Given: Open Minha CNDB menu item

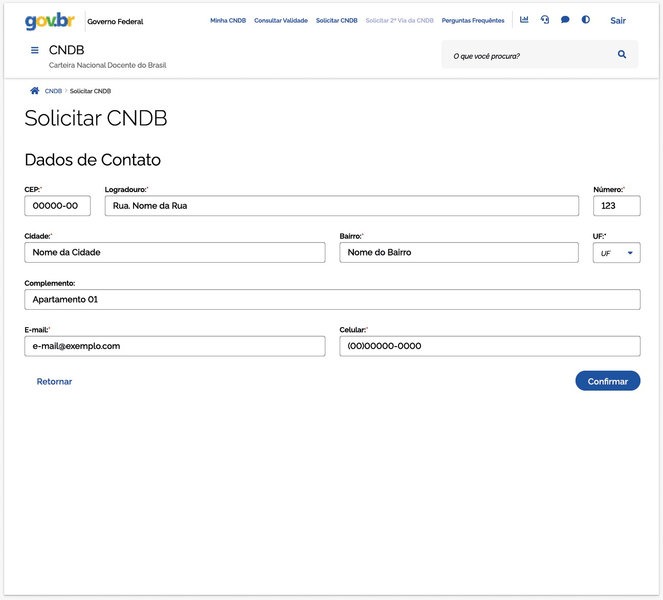Looking at the screenshot, I should [228, 21].
